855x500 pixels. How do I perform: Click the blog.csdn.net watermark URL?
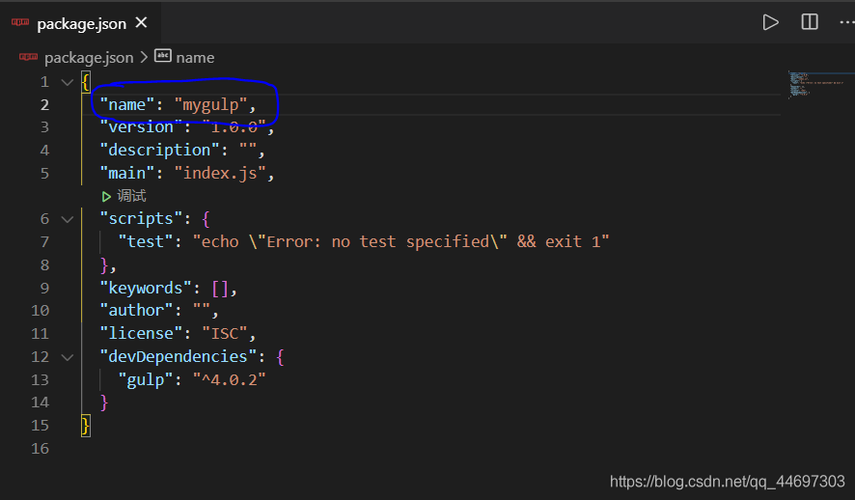point(726,482)
